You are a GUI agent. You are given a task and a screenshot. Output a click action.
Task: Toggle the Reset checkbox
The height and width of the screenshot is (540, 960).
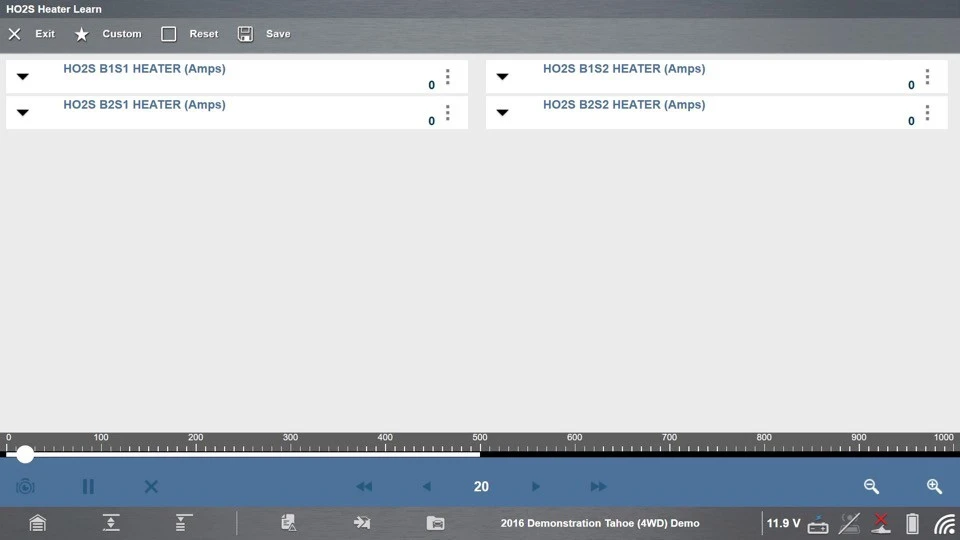click(x=169, y=34)
